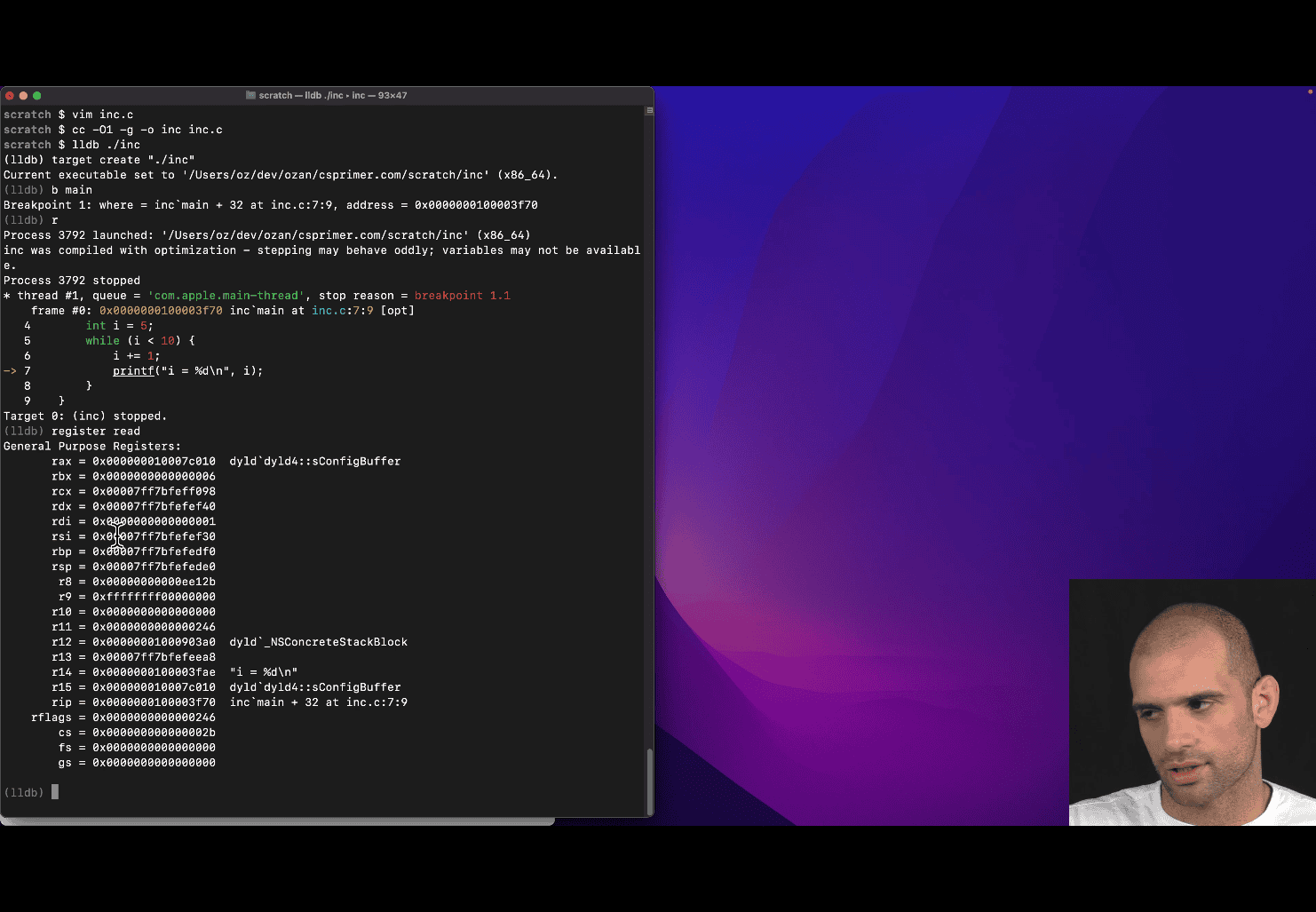Click the rip register hex address
The width and height of the screenshot is (1316, 912).
(154, 702)
